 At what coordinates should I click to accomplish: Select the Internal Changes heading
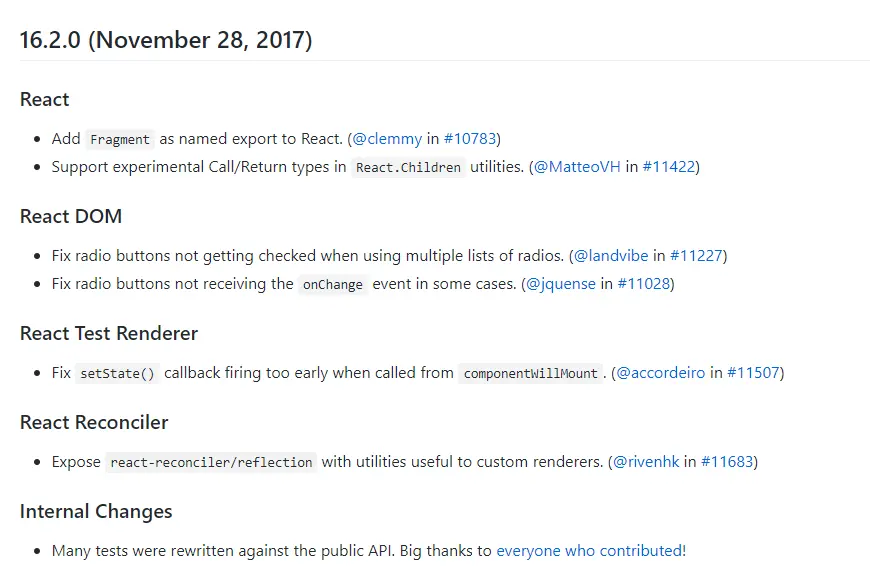(96, 512)
